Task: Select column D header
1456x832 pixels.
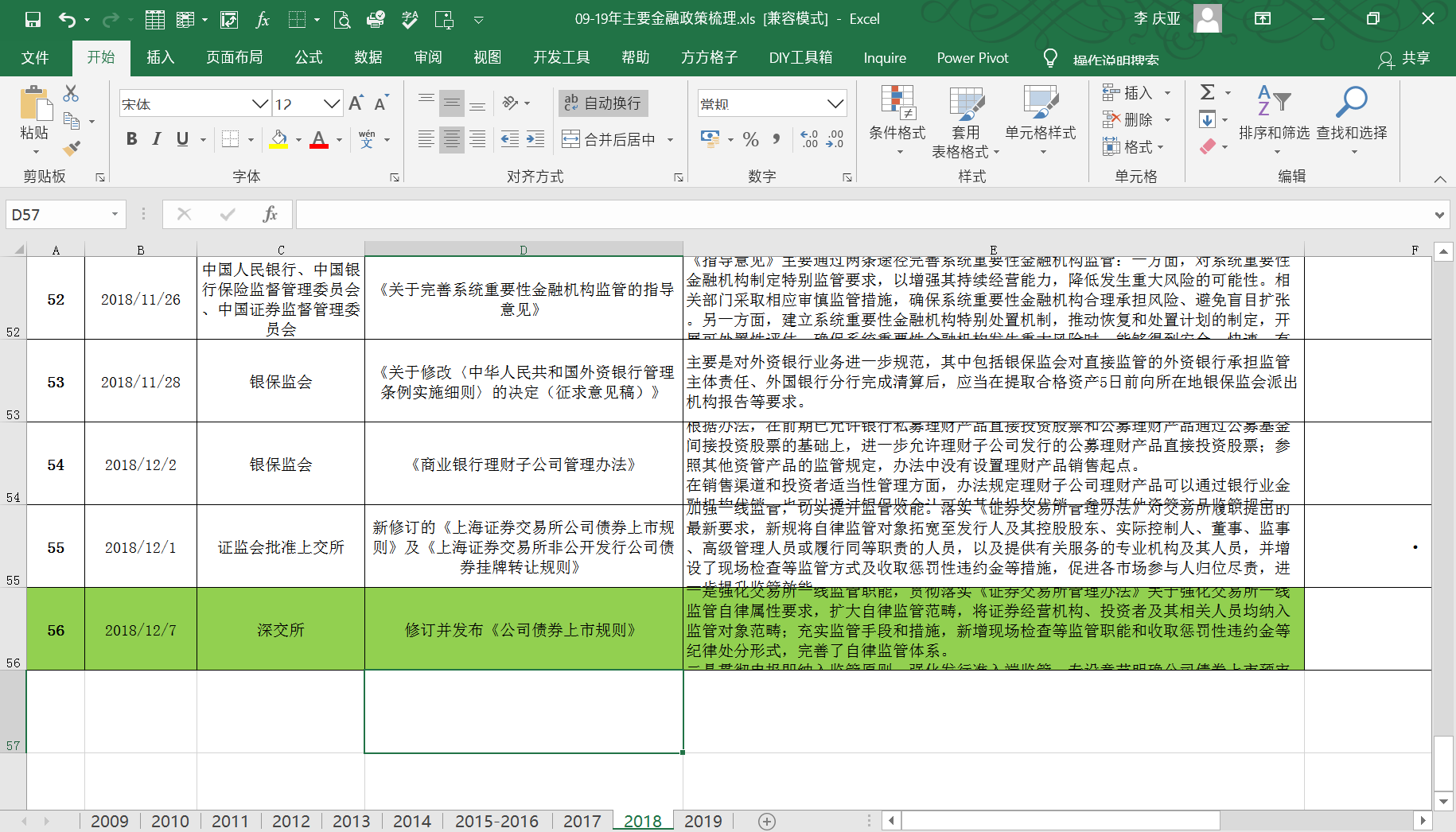Action: tap(524, 250)
